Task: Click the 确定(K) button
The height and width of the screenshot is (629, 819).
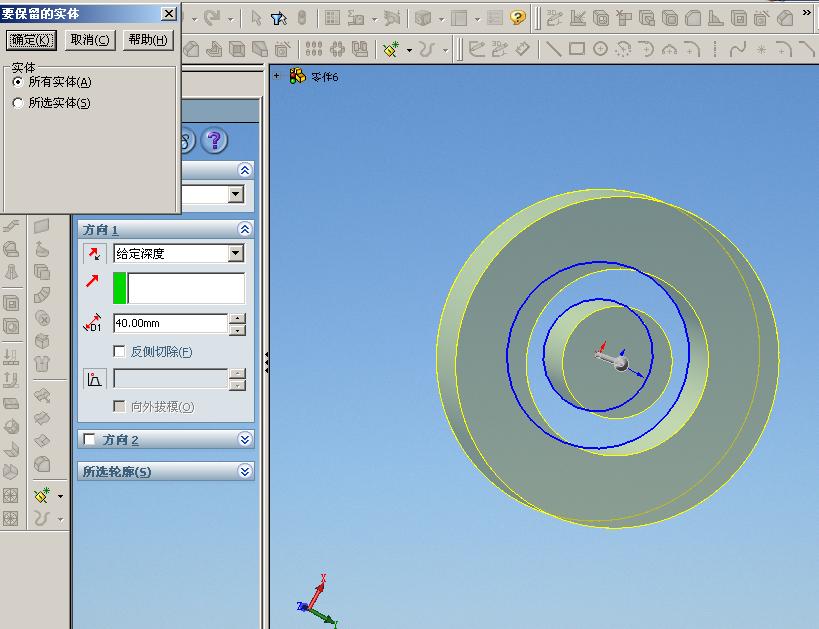Action: click(31, 40)
